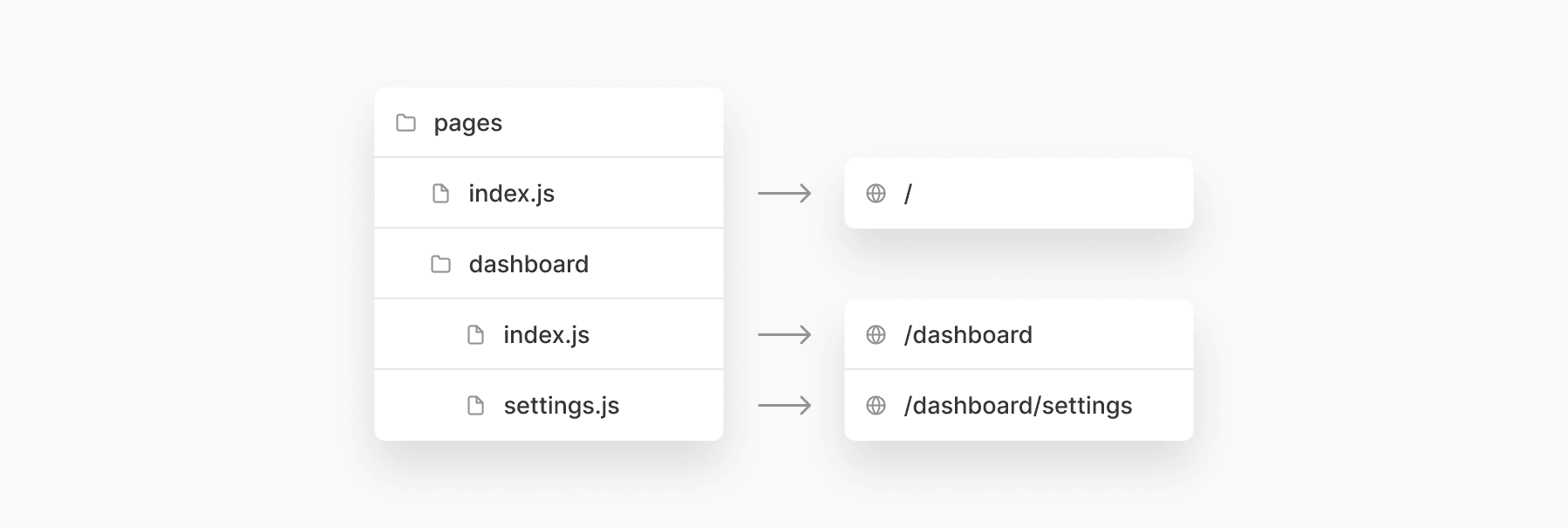The height and width of the screenshot is (528, 1568).
Task: Click the globe icon next to /dashboard/settings
Action: pyautogui.click(x=876, y=405)
